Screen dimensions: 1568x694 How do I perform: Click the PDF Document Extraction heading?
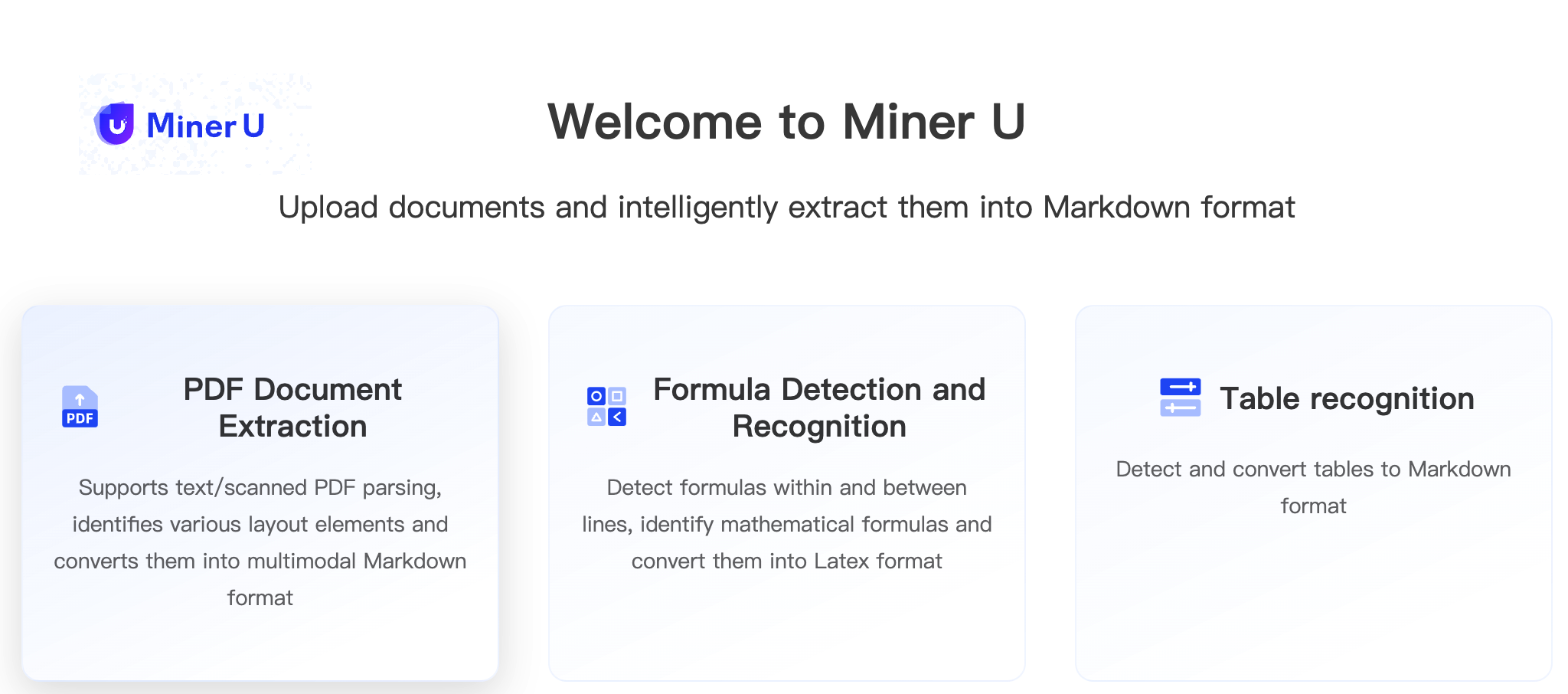pos(292,408)
